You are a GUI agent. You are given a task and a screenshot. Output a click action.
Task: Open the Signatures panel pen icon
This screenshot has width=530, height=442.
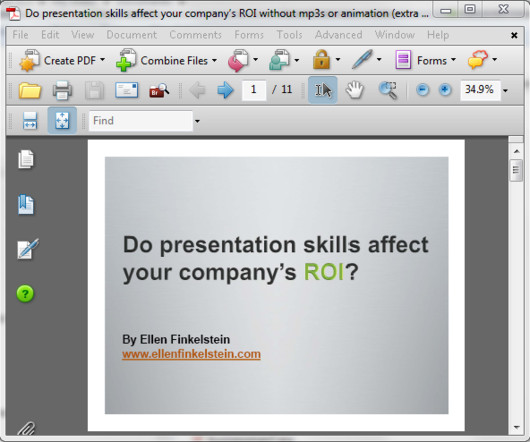(x=28, y=249)
